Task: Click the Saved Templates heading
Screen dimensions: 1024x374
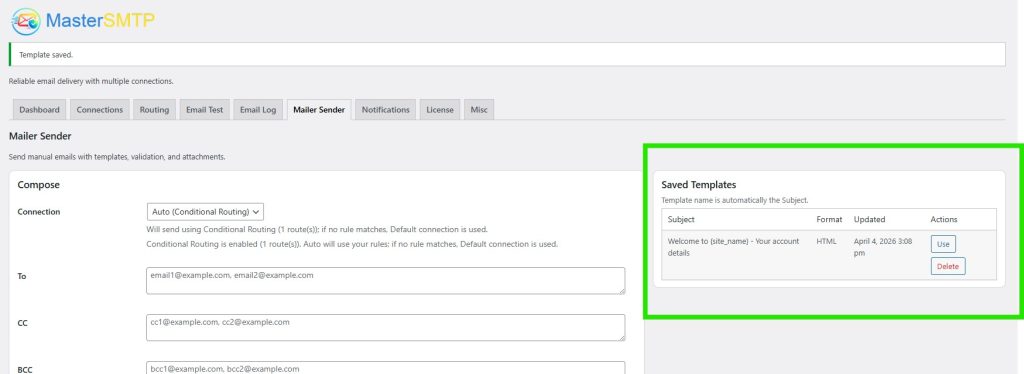Action: click(x=698, y=185)
